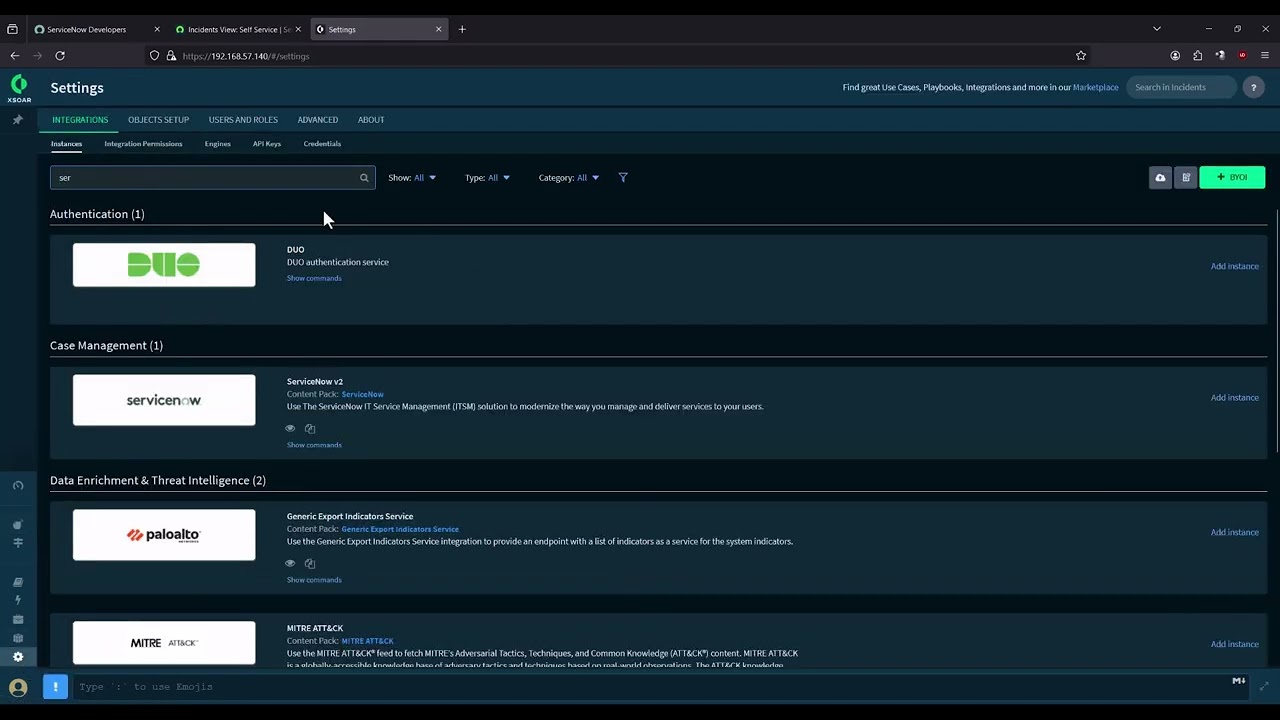Open the ServiceNow content pack link

362,394
